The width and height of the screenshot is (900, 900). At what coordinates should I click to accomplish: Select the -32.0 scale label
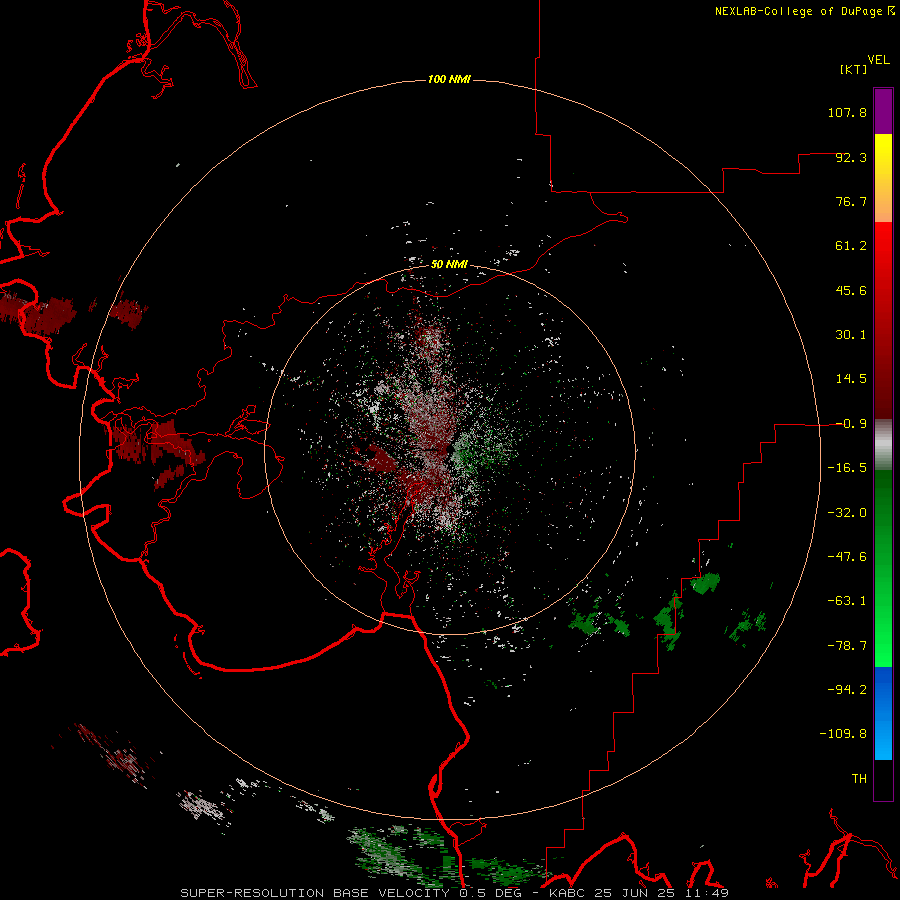(847, 513)
